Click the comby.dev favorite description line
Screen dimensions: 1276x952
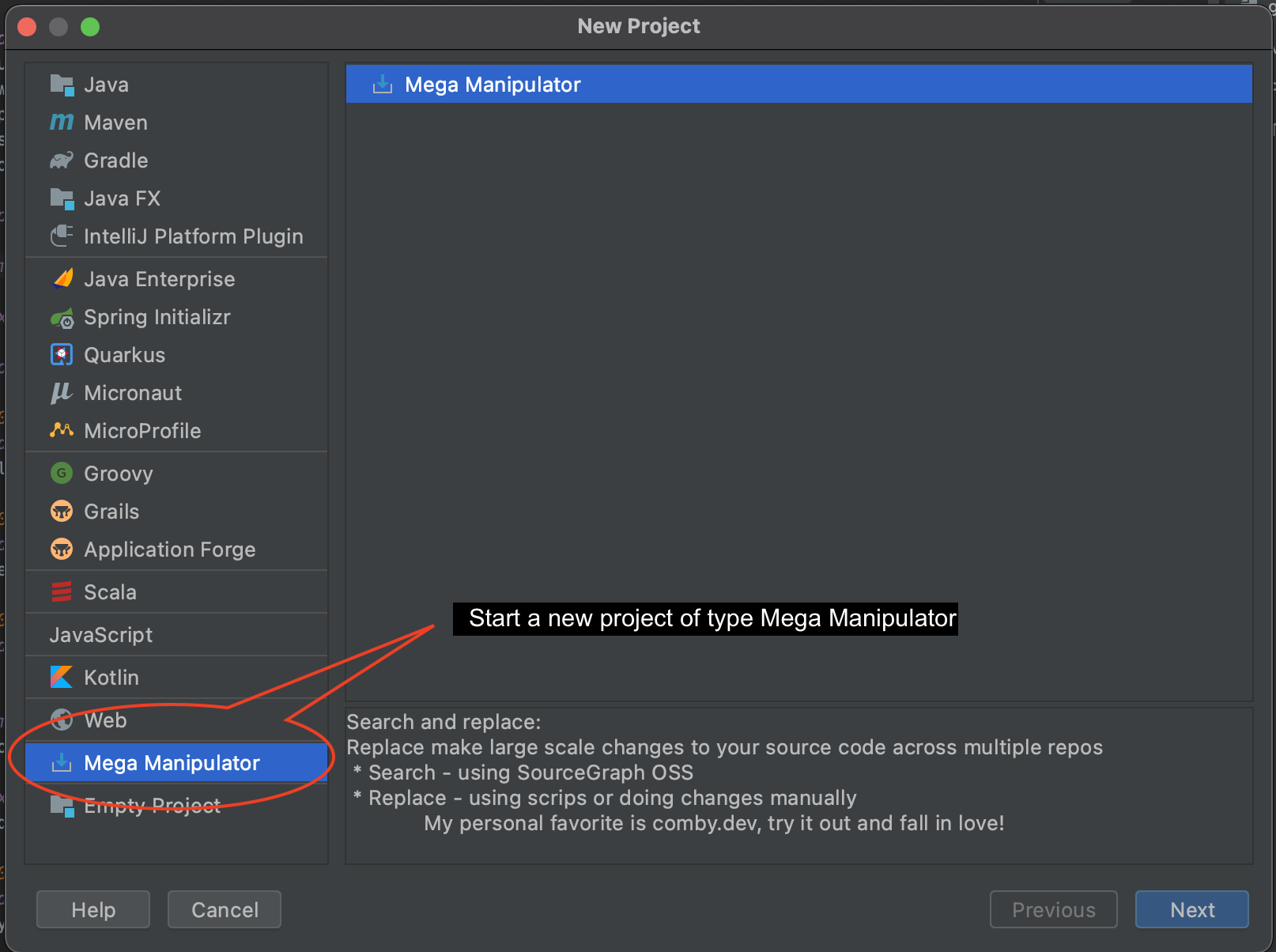(714, 823)
